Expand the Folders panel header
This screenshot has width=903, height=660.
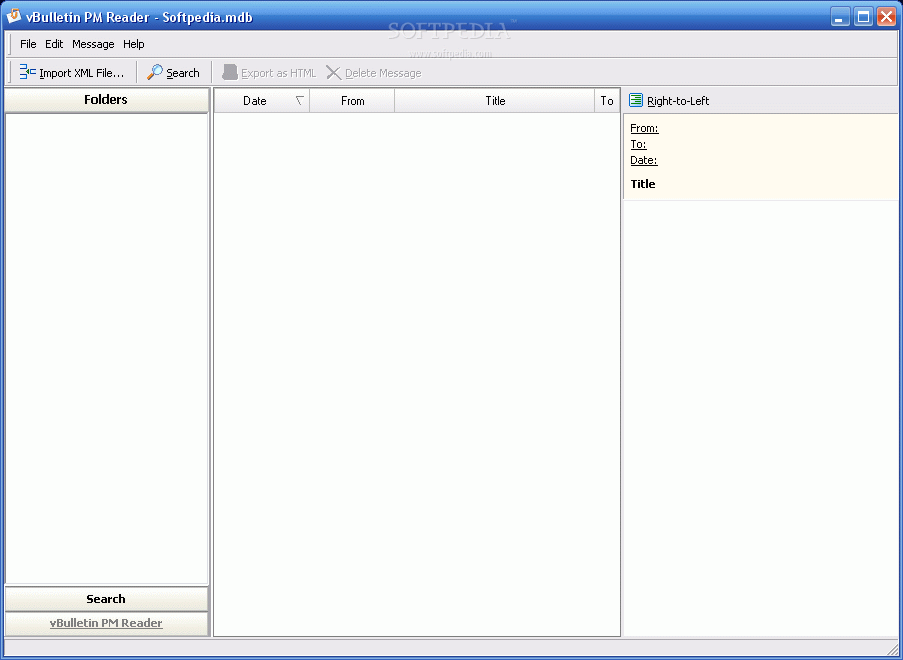106,100
